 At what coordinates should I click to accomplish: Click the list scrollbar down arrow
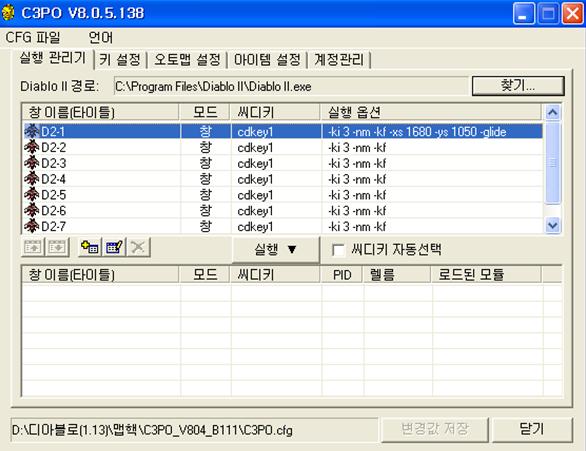coord(552,225)
